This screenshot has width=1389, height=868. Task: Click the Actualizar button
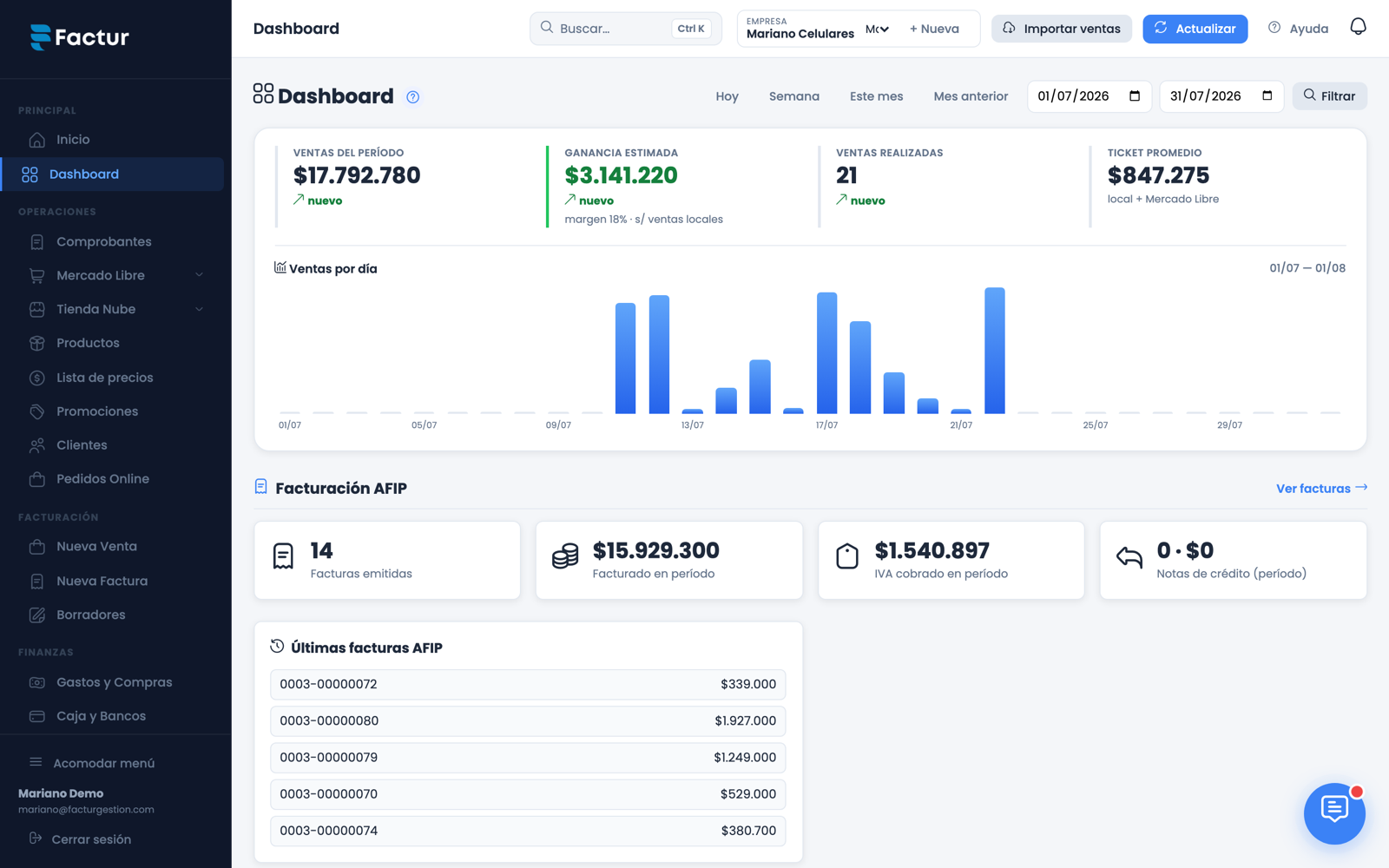(x=1195, y=29)
